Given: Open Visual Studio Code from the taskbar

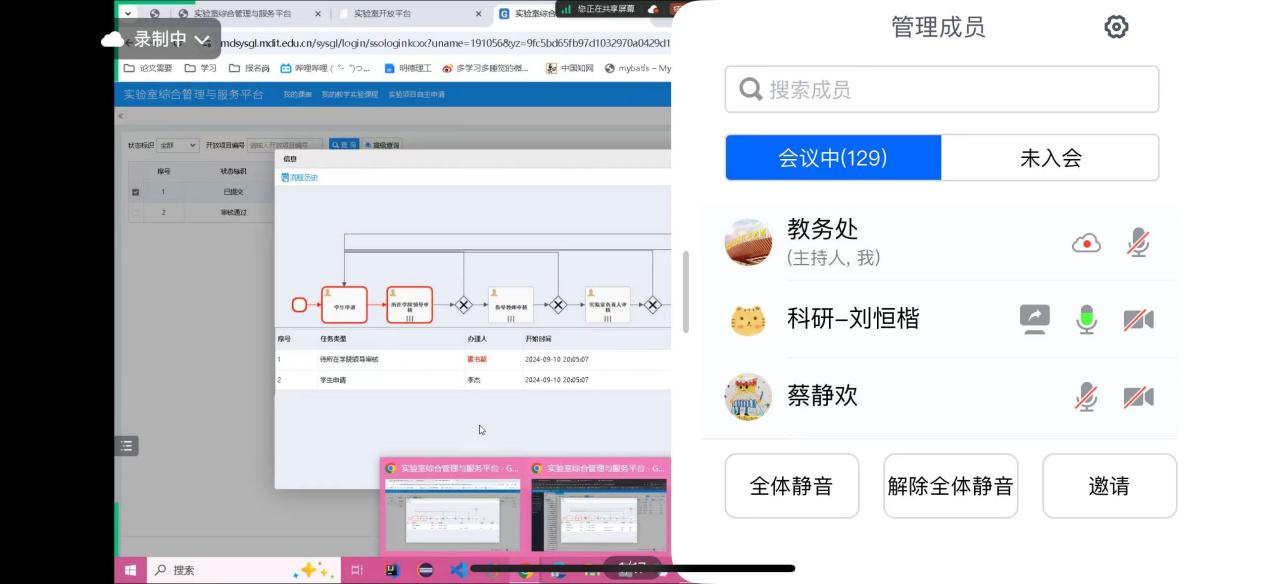Looking at the screenshot, I should coord(458,570).
